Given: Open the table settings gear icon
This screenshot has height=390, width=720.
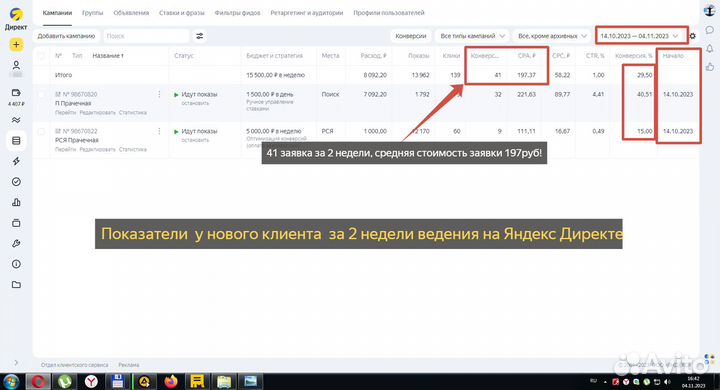Looking at the screenshot, I should coord(692,36).
